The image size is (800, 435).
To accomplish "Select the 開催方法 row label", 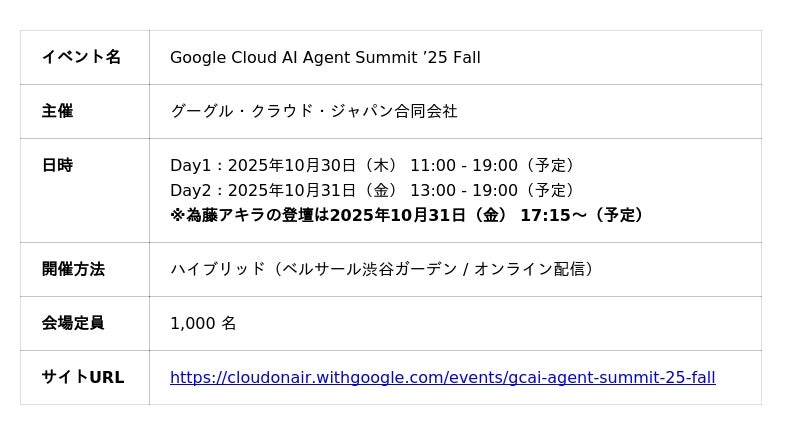I will 73,269.
